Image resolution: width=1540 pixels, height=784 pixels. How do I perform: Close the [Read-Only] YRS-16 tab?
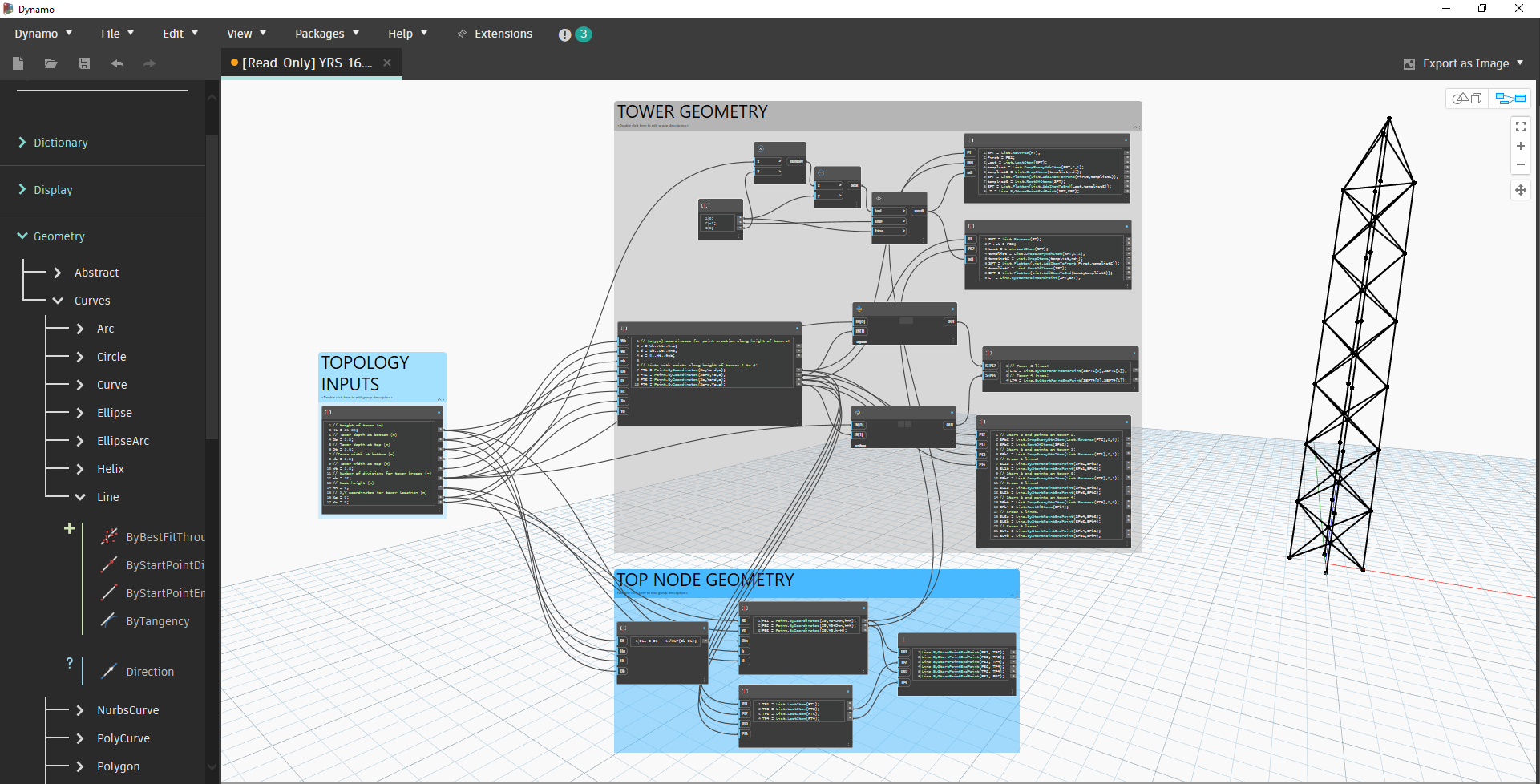(x=387, y=63)
